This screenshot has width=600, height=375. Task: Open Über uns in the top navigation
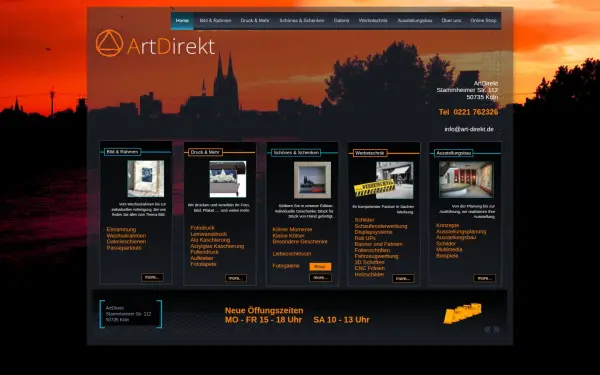coord(451,21)
